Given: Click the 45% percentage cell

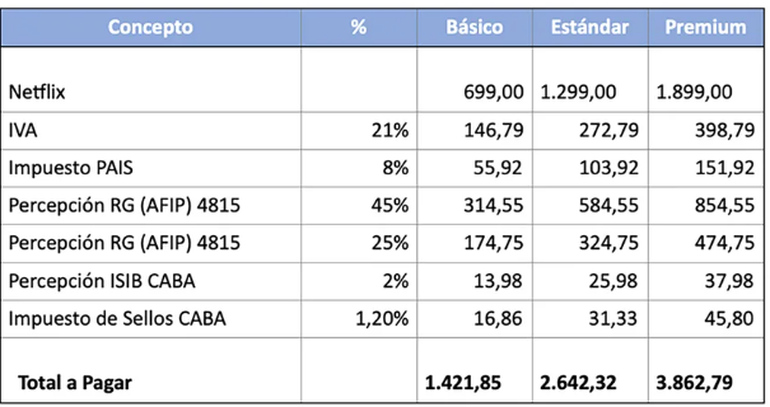Looking at the screenshot, I should click(x=393, y=206).
